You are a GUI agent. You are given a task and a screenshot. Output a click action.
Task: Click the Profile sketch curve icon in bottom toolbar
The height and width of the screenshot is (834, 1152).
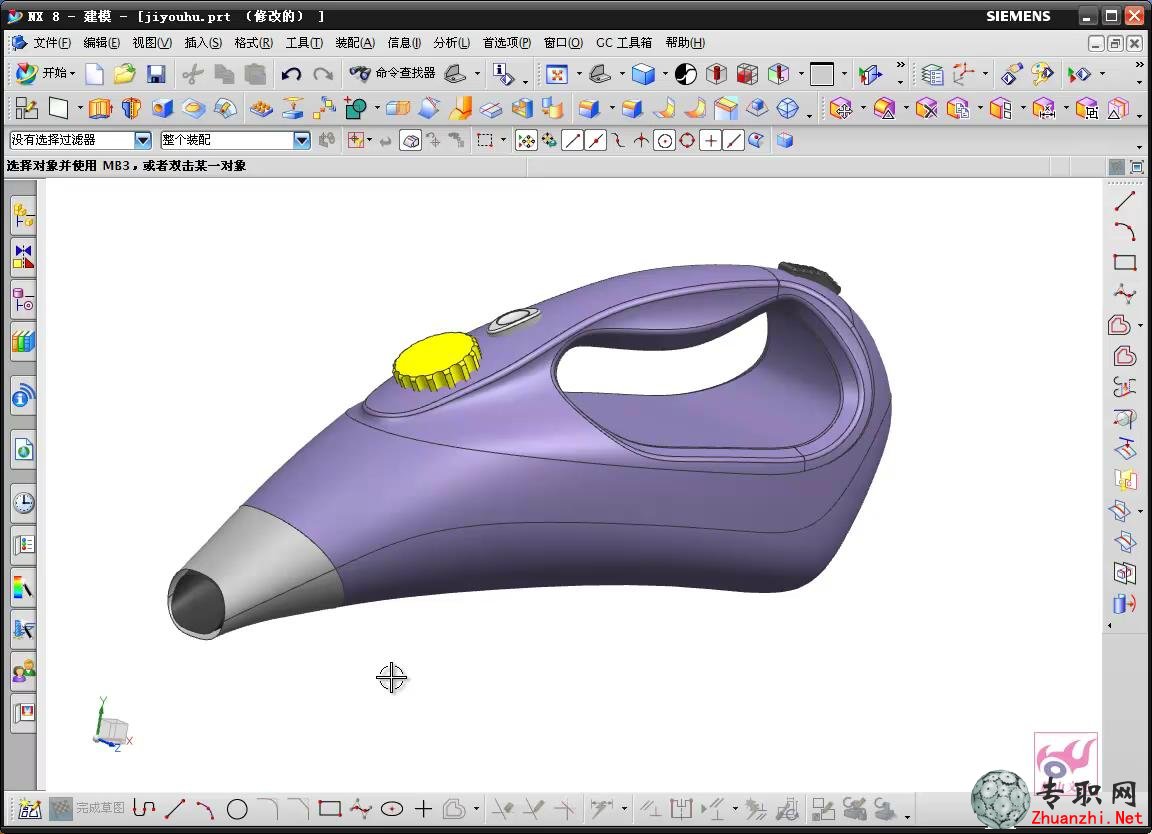(x=144, y=809)
